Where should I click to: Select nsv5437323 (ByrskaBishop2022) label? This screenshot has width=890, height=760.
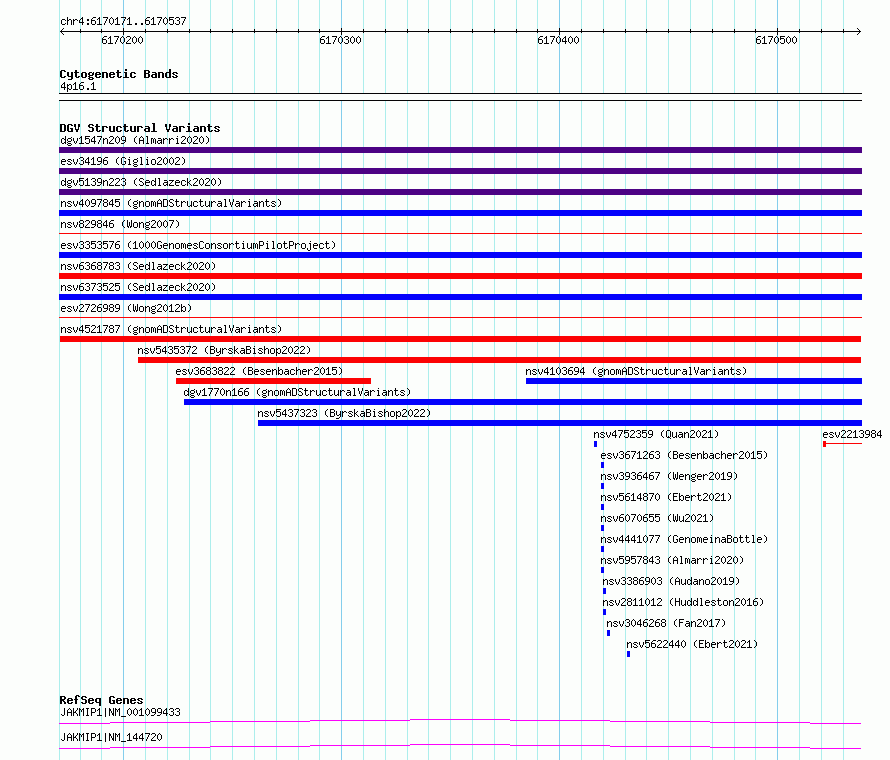(x=344, y=413)
